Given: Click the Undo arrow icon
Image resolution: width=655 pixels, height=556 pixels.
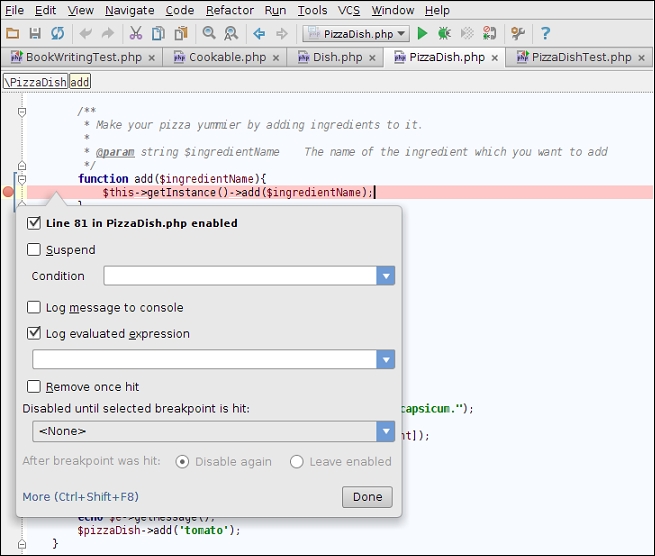Looking at the screenshot, I should [x=85, y=33].
